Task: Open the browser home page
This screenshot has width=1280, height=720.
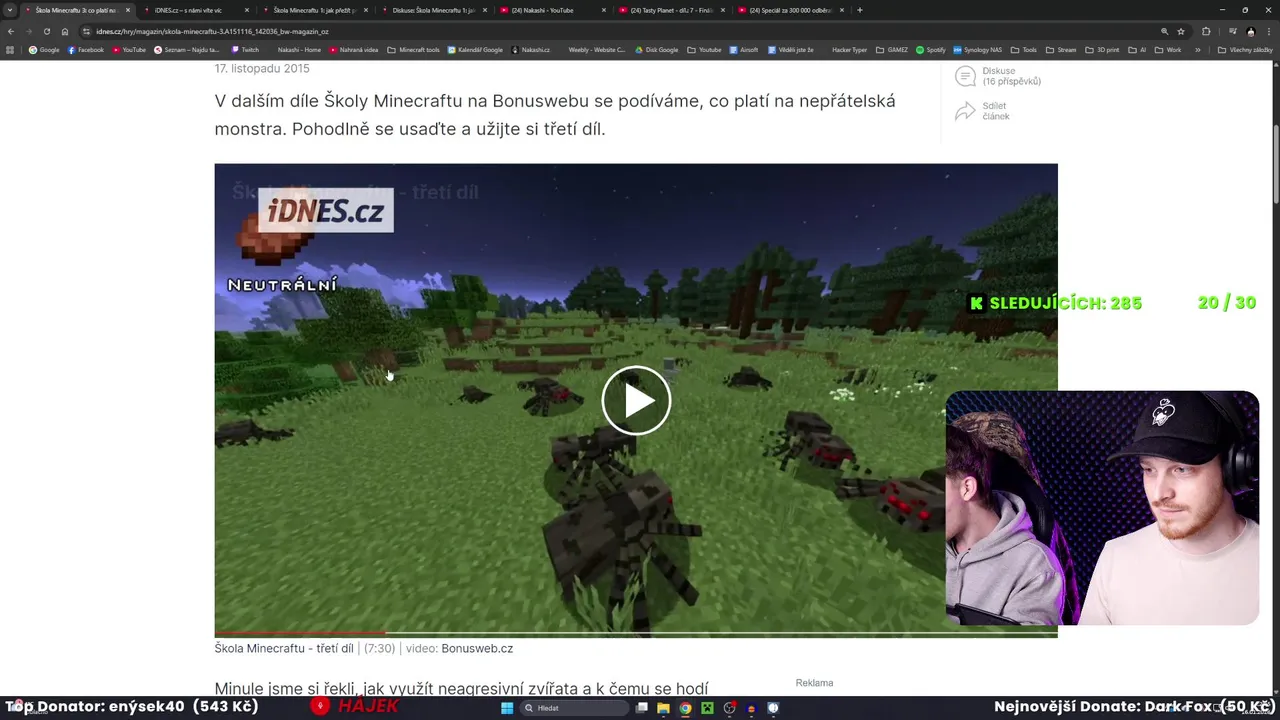Action: 65,31
